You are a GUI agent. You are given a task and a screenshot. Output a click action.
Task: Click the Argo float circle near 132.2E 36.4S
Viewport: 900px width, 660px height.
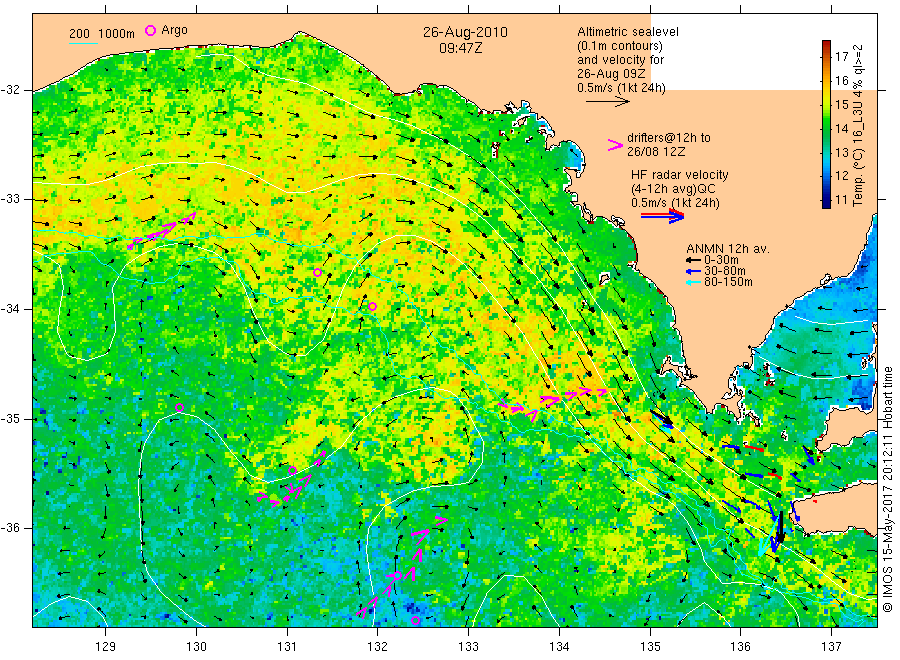[397, 576]
